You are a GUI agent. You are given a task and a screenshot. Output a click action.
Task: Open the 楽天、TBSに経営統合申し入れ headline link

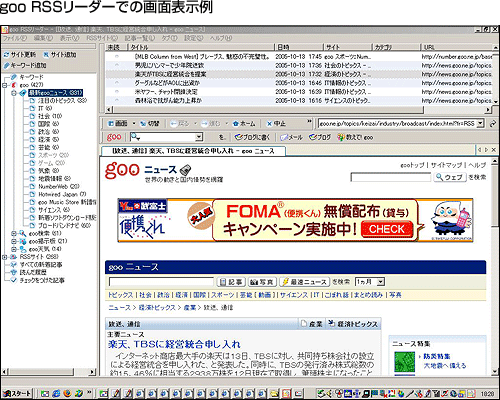[x=174, y=344]
